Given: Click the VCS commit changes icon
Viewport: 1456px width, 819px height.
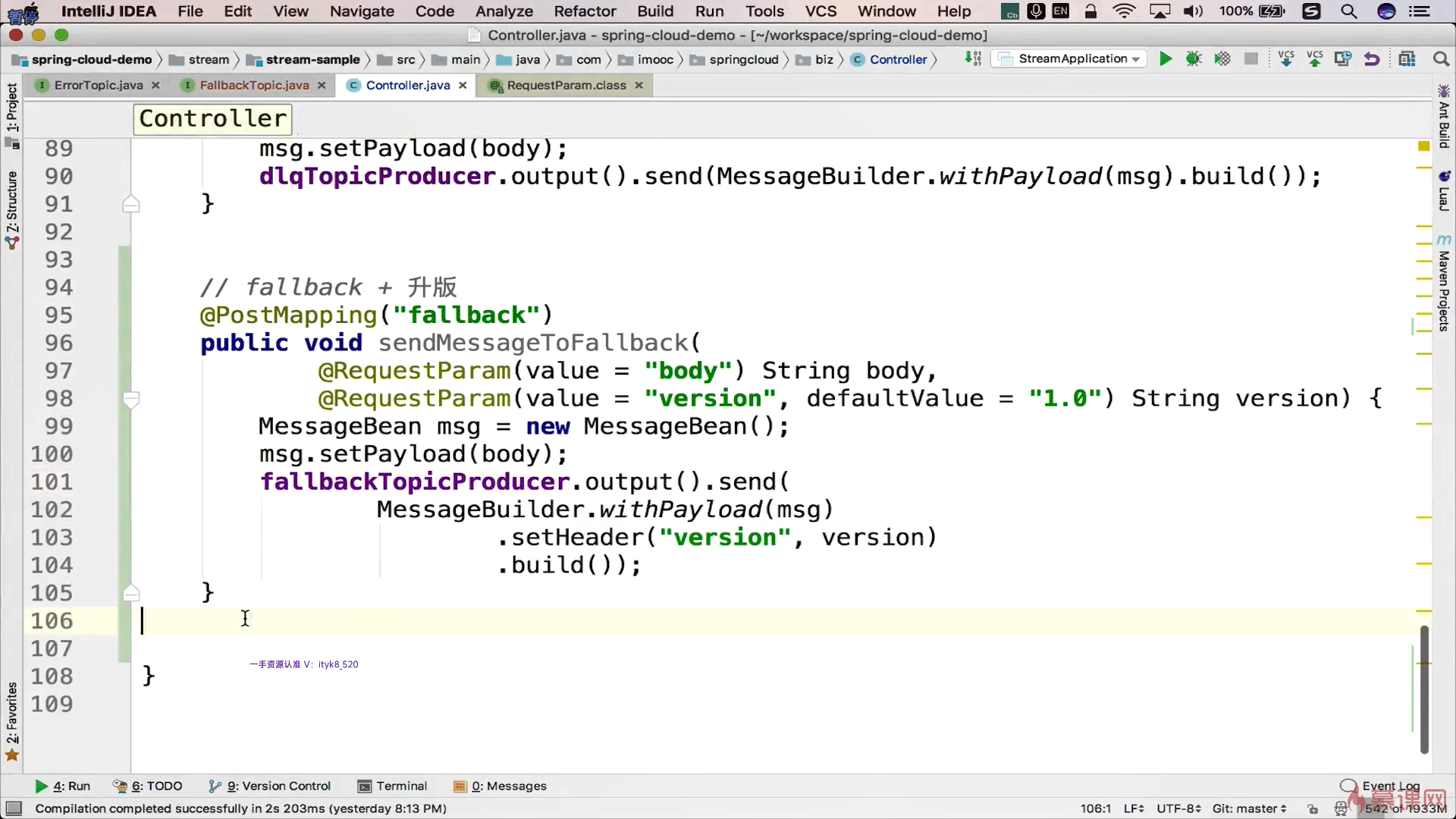Looking at the screenshot, I should pos(1314,59).
